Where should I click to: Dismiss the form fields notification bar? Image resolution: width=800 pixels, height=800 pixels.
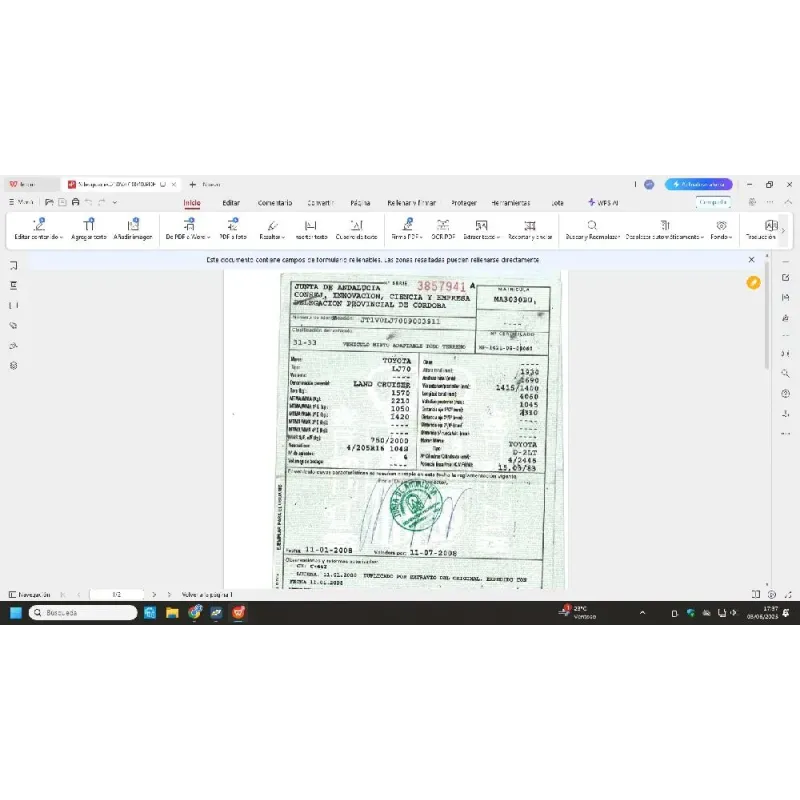752,259
